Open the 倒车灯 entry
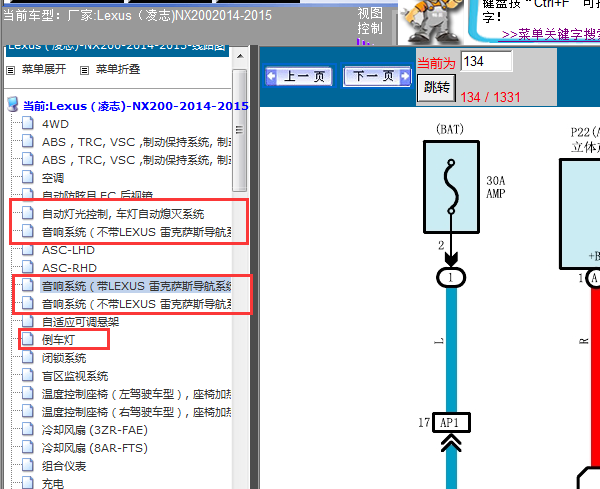The image size is (600, 489). pyautogui.click(x=58, y=340)
